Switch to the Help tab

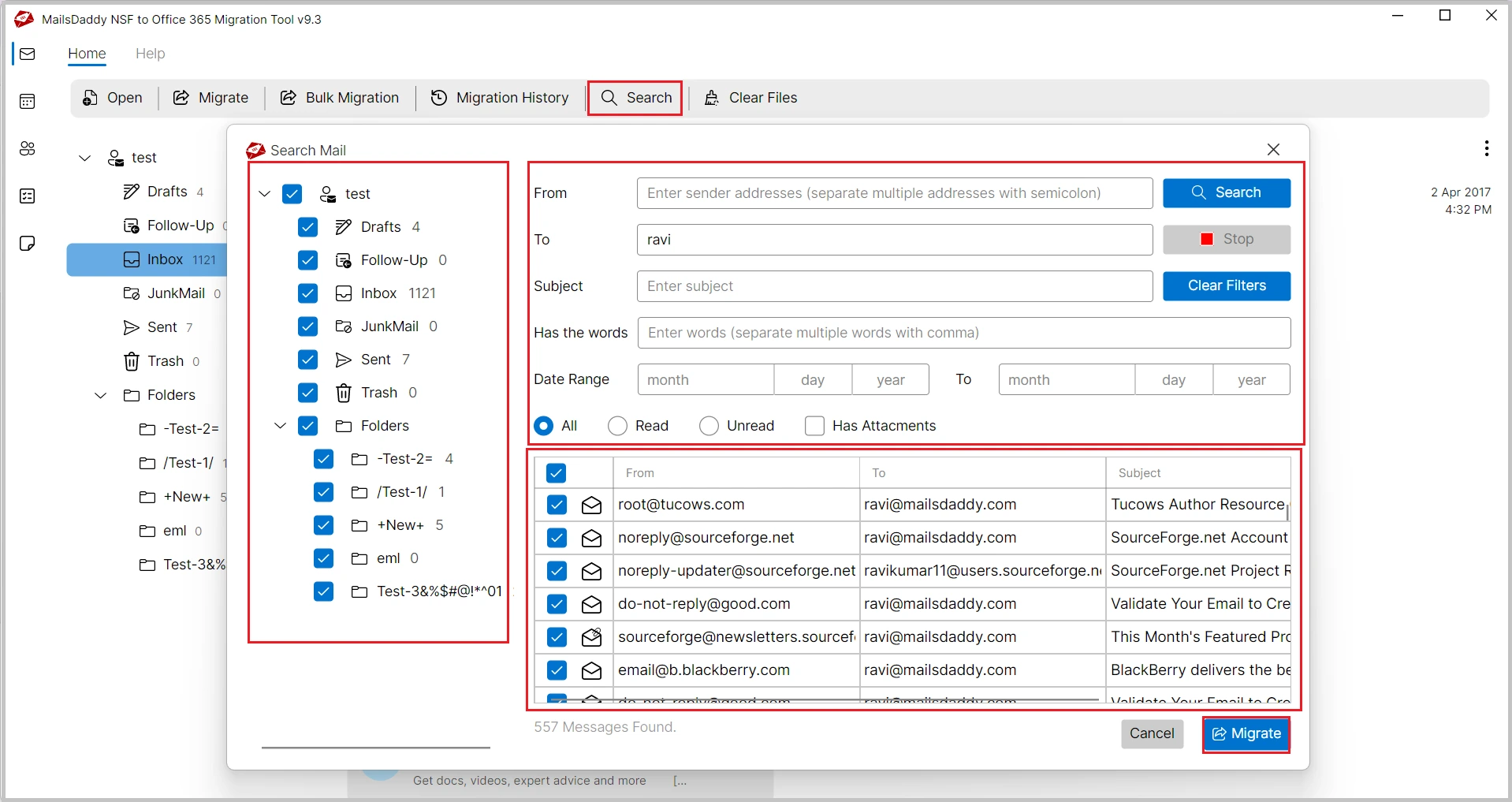(x=150, y=54)
